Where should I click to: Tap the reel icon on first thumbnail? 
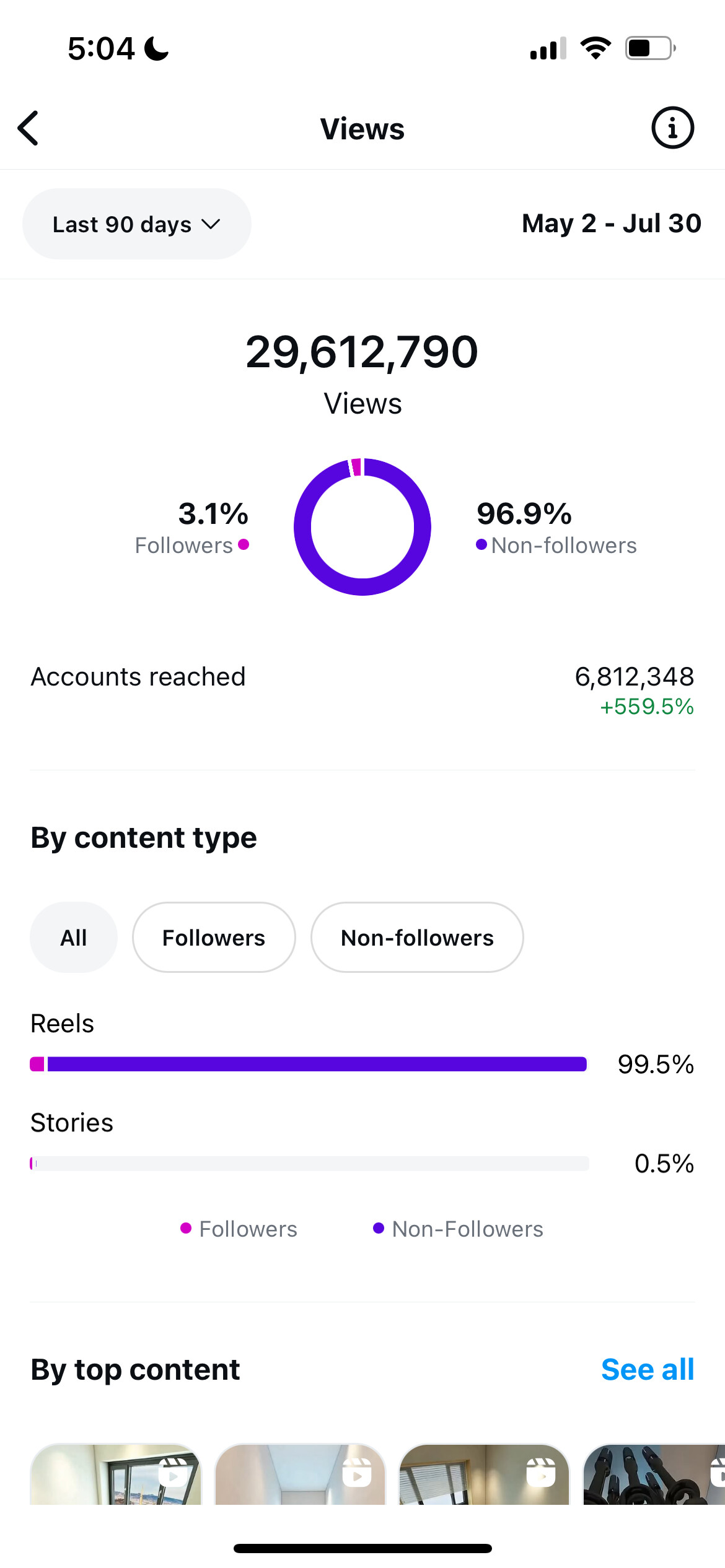pyautogui.click(x=174, y=1473)
